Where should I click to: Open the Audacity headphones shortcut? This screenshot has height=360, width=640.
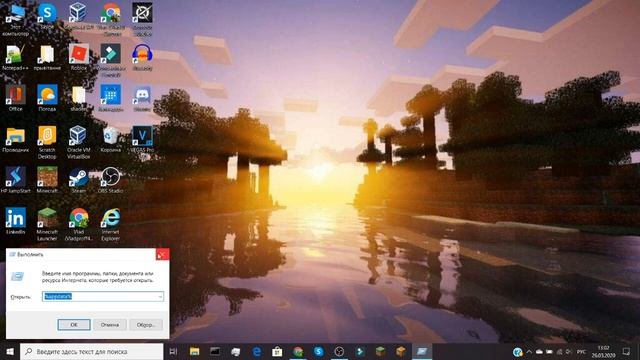(142, 57)
